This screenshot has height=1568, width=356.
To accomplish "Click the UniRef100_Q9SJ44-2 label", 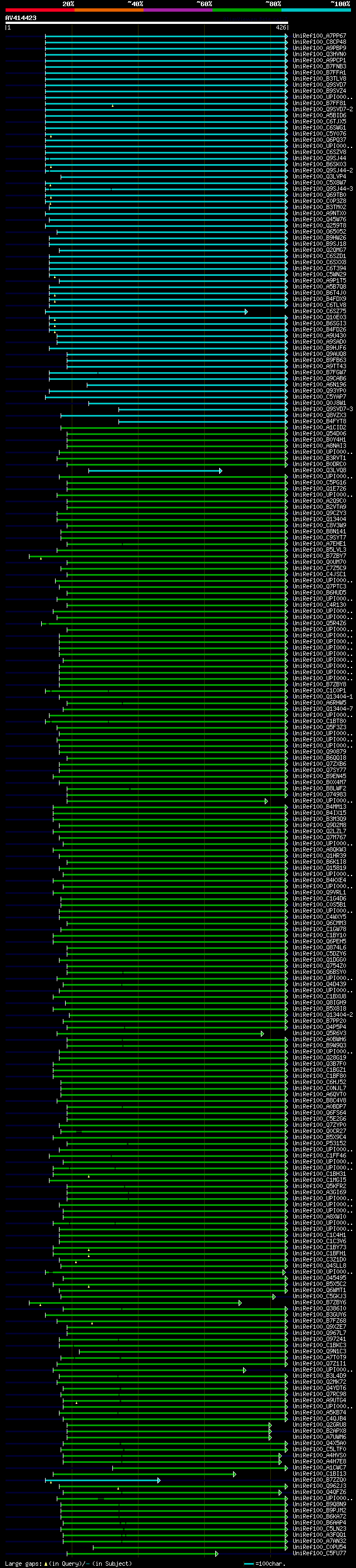I will tap(323, 170).
